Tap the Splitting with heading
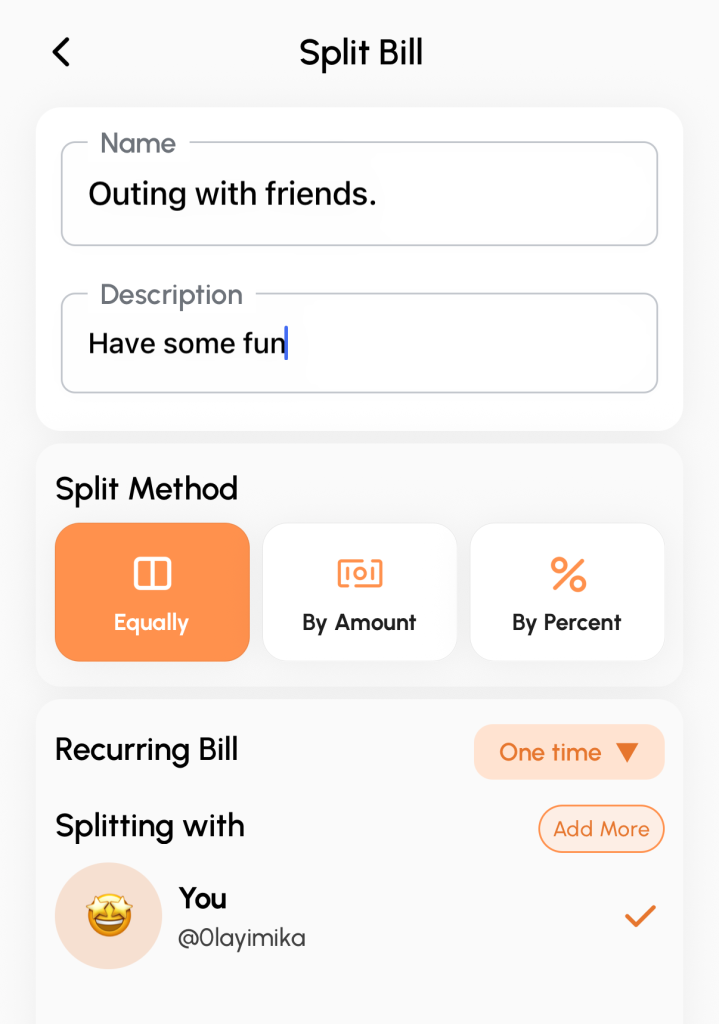This screenshot has width=719, height=1024. (150, 826)
